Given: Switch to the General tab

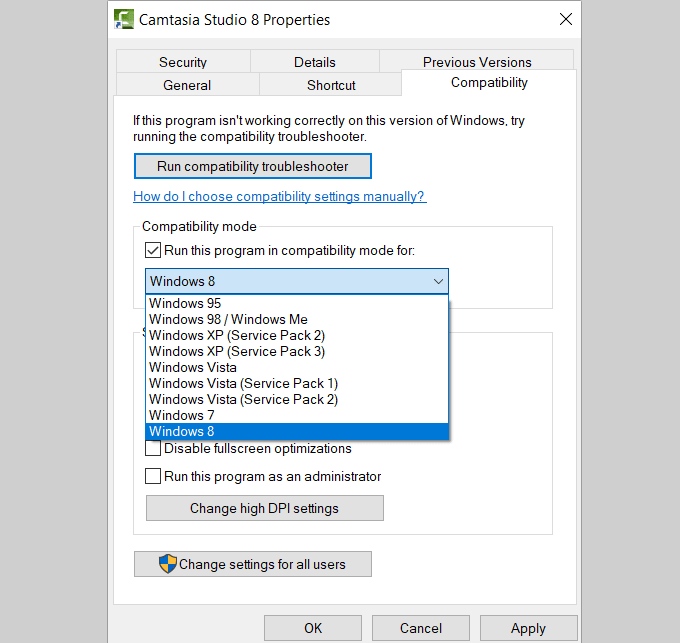Looking at the screenshot, I should point(187,85).
